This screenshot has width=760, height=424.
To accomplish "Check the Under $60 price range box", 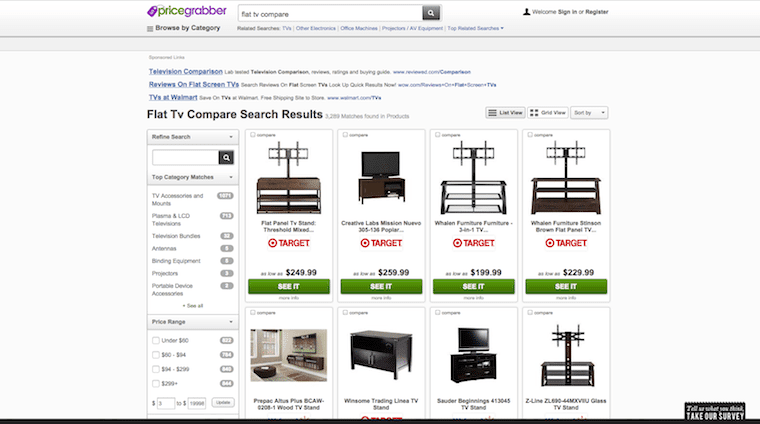I will pyautogui.click(x=156, y=340).
